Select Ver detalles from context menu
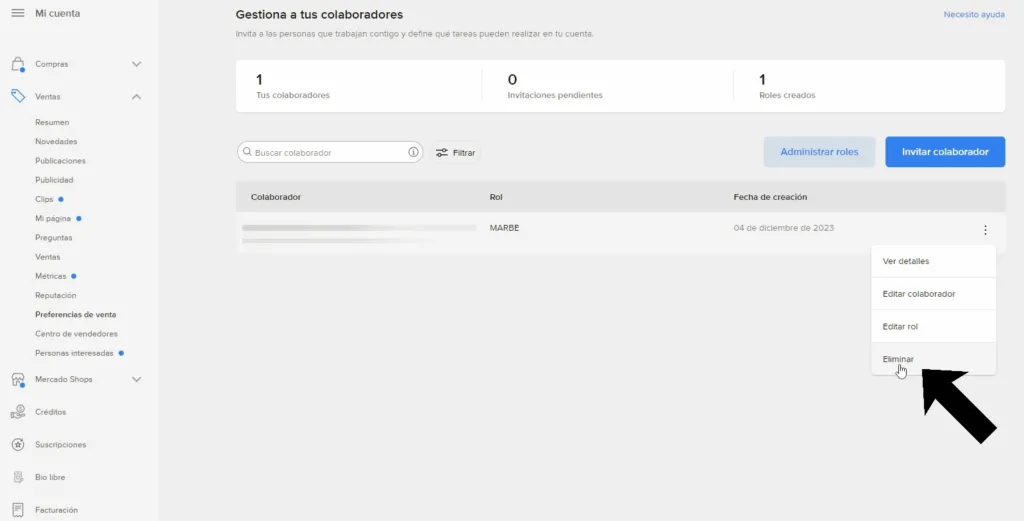 (933, 261)
